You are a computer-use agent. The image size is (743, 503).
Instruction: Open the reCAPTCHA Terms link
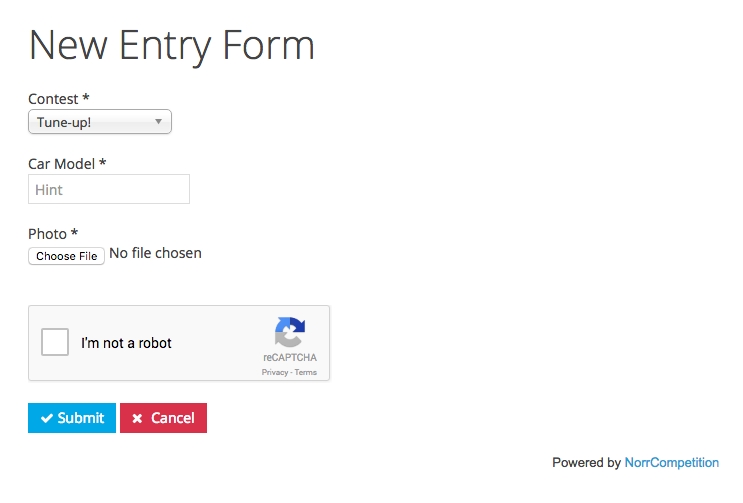coord(306,372)
